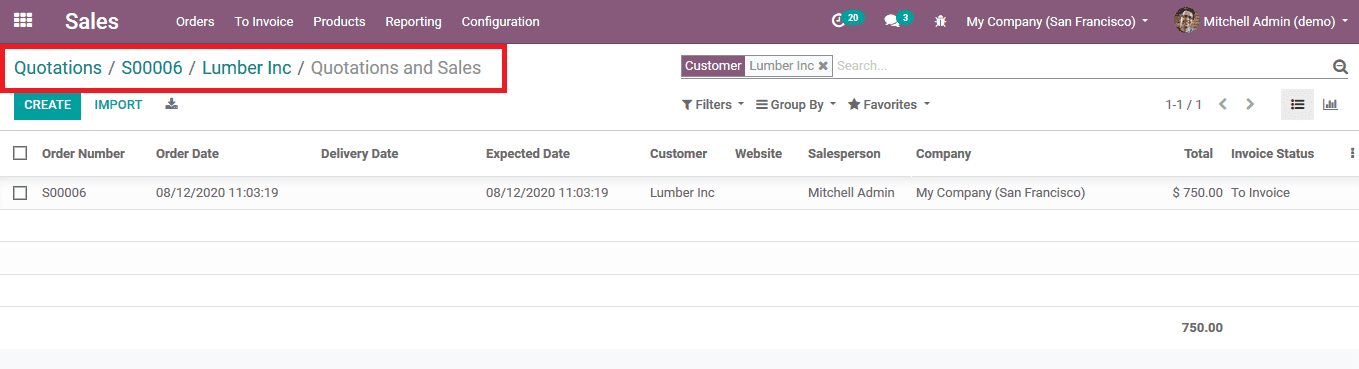Click Mitchell Admin salesperson cell

click(x=851, y=193)
